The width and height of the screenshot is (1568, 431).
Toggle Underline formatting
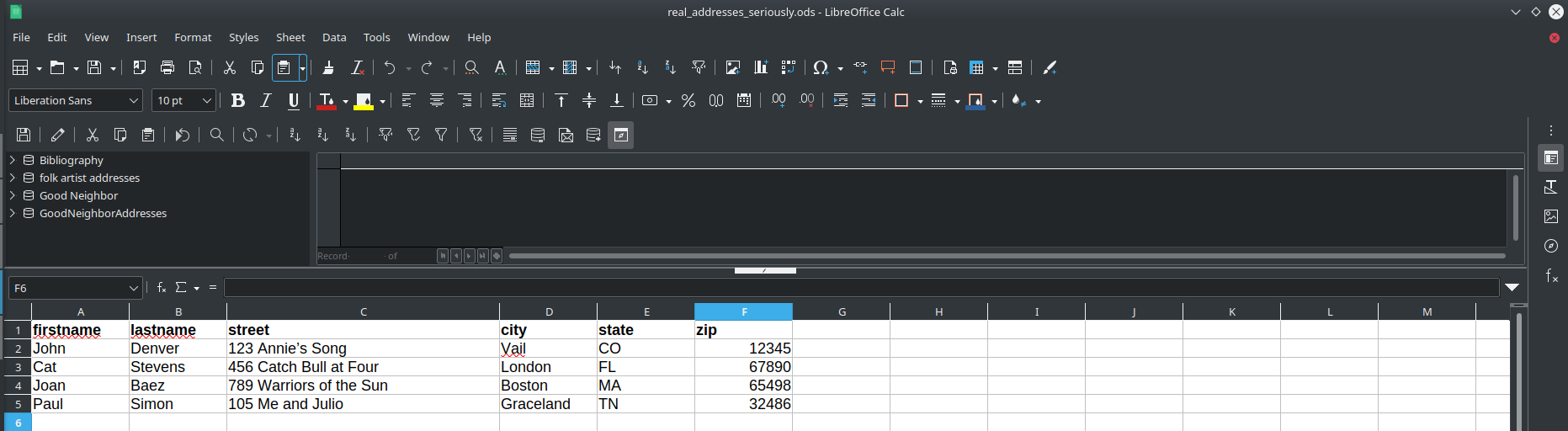(x=294, y=100)
